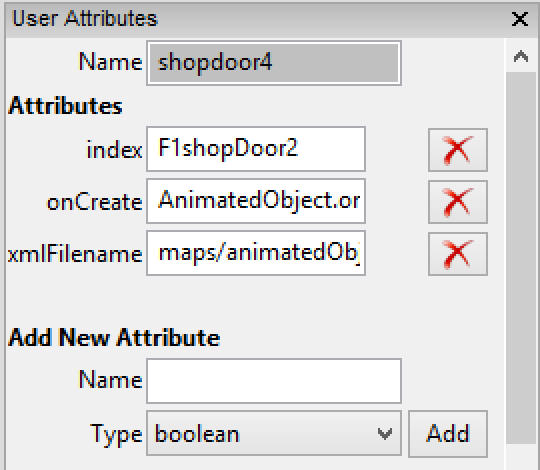Viewport: 540px width, 470px height.
Task: Select the shopdoor4 Name field
Action: 274,63
